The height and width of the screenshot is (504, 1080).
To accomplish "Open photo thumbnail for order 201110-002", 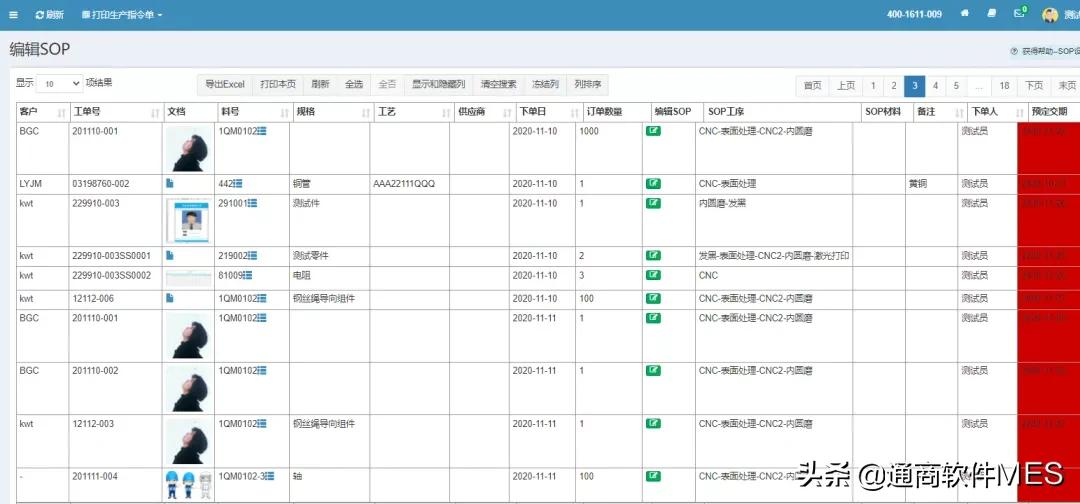I will pyautogui.click(x=189, y=388).
